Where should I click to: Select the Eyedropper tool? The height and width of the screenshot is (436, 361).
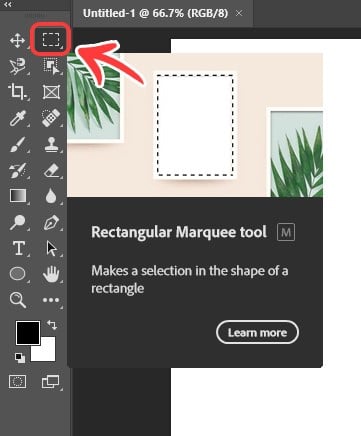pyautogui.click(x=17, y=118)
